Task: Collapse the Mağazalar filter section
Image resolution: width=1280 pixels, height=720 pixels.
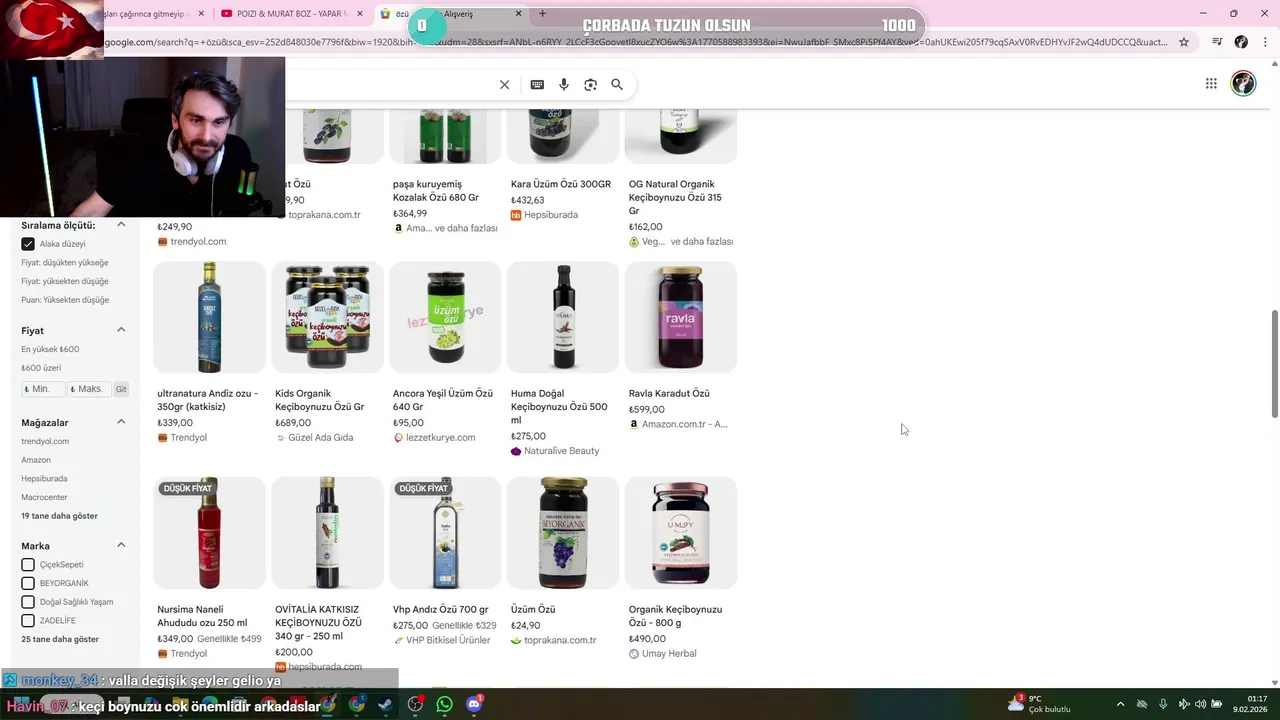Action: [x=121, y=422]
